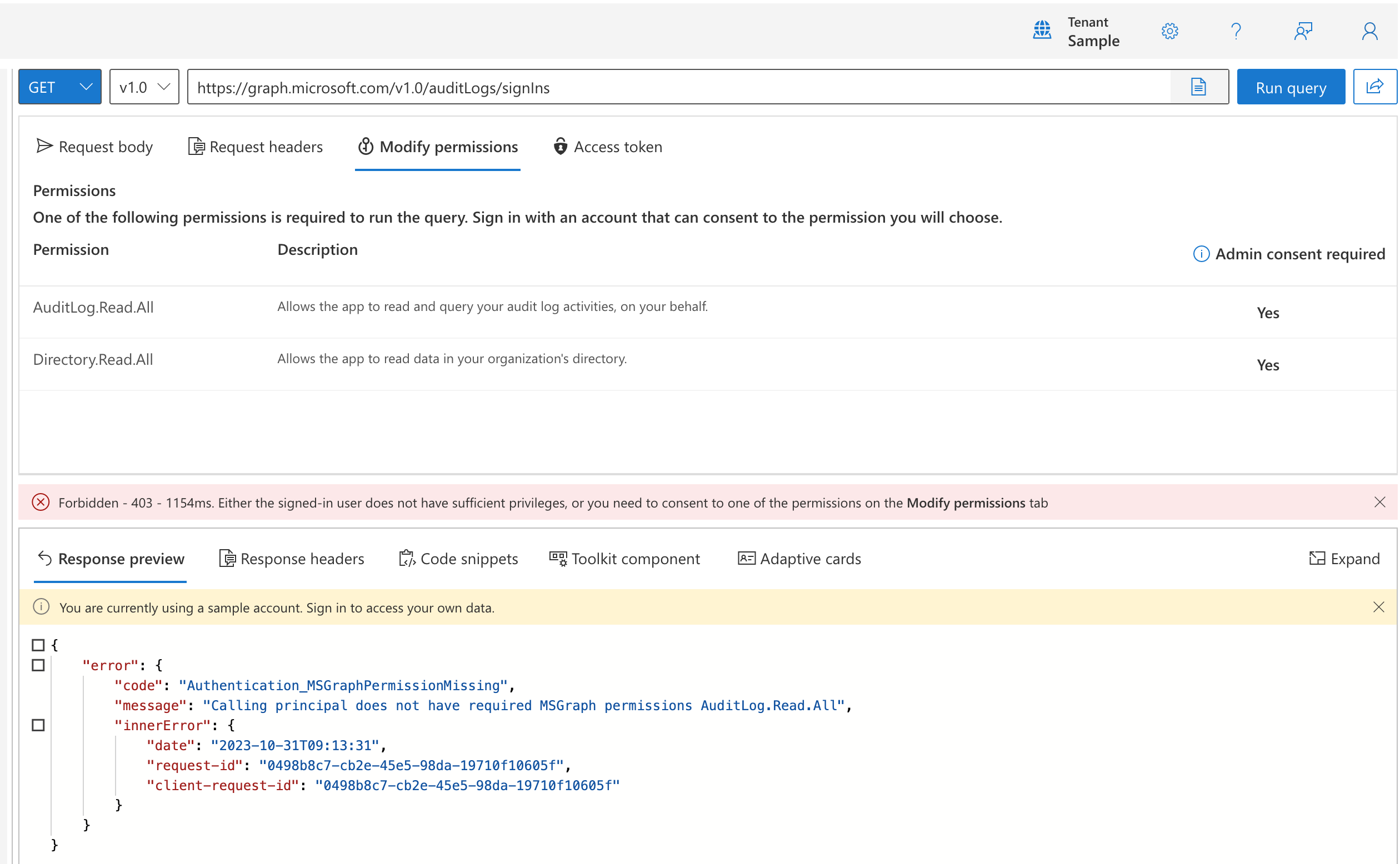Click the Admin consent required info icon
The image size is (1400, 864).
1201,254
